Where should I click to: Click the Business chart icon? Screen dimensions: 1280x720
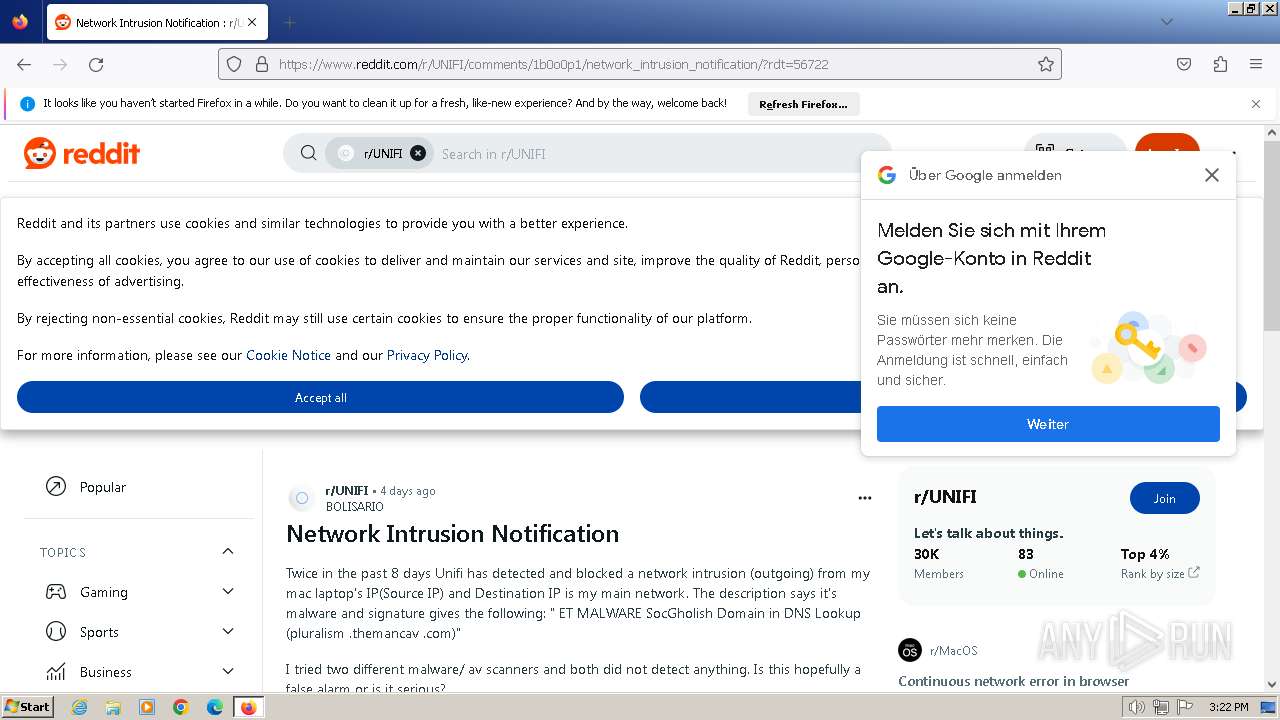pos(56,672)
